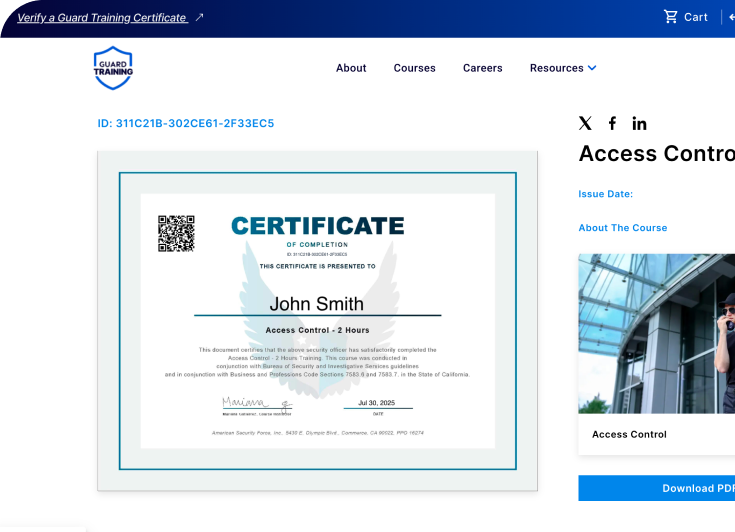Open Verify a Guard Training Certificate link
The height and width of the screenshot is (532, 735).
tap(102, 18)
